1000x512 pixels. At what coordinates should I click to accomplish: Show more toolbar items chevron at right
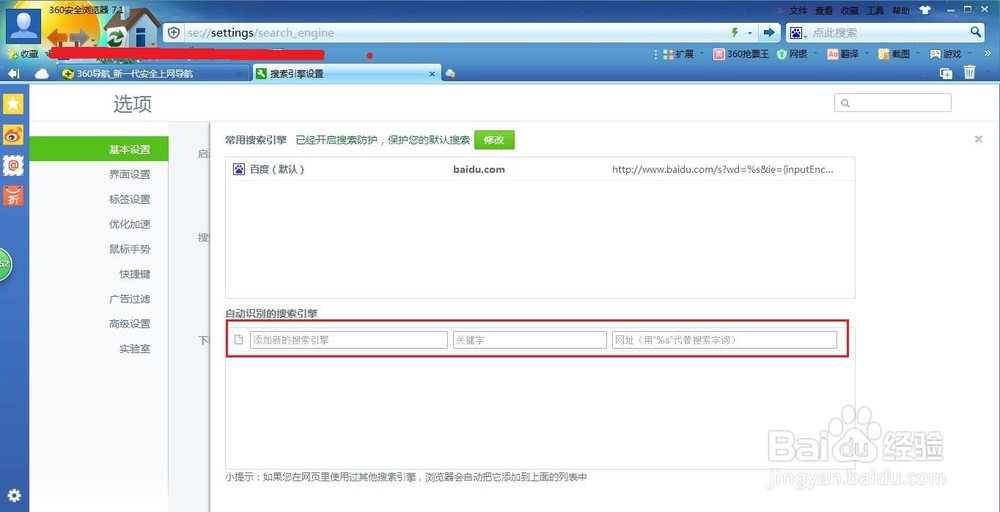(x=987, y=54)
